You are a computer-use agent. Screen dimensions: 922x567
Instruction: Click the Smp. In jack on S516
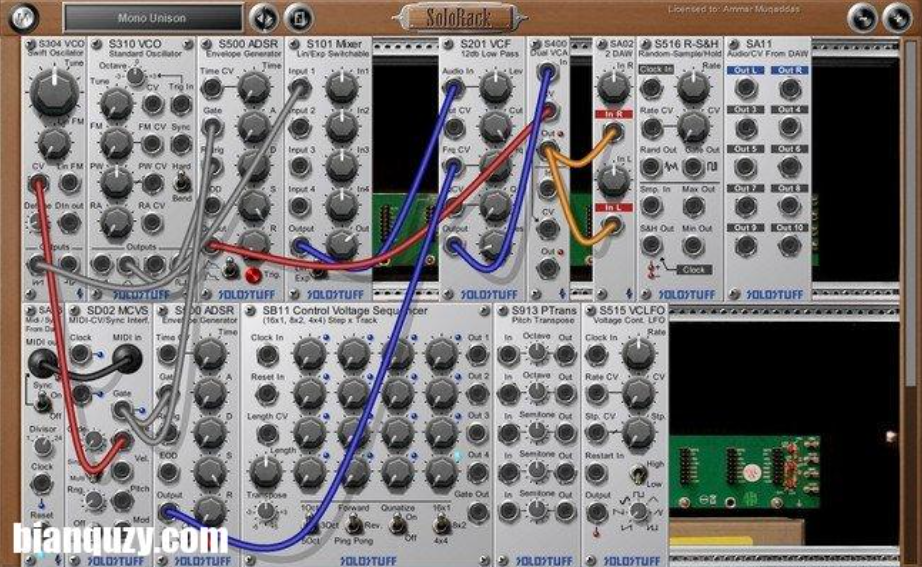pyautogui.click(x=652, y=206)
